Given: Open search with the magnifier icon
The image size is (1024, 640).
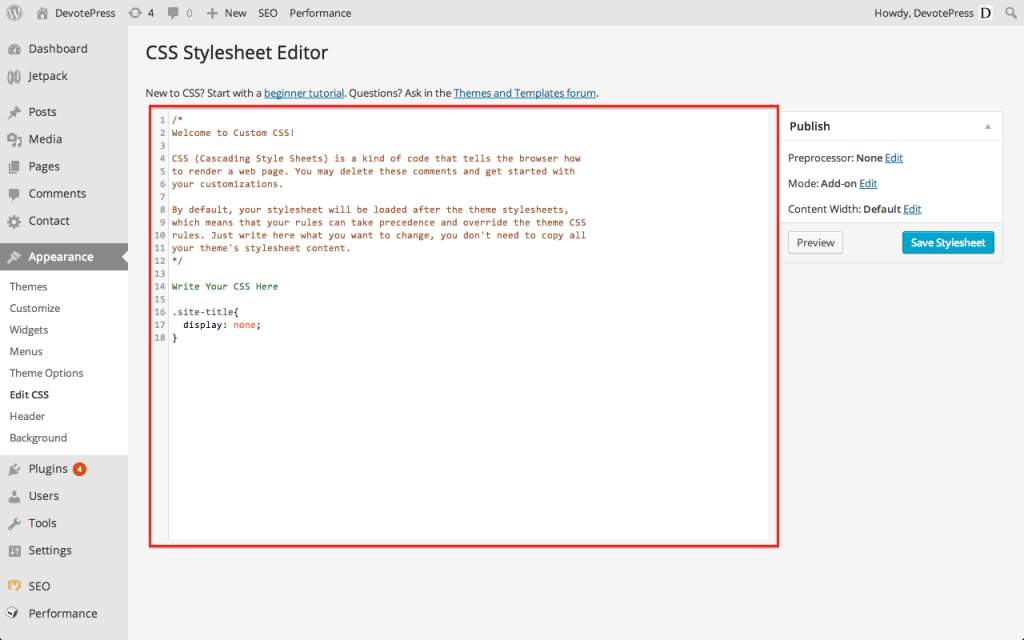Looking at the screenshot, I should [1011, 13].
